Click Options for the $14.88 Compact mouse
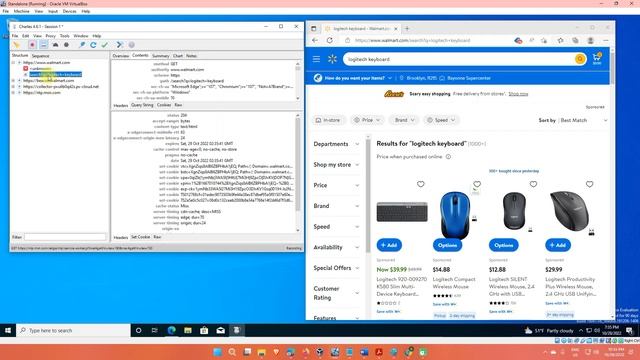640x360 pixels. tap(447, 245)
